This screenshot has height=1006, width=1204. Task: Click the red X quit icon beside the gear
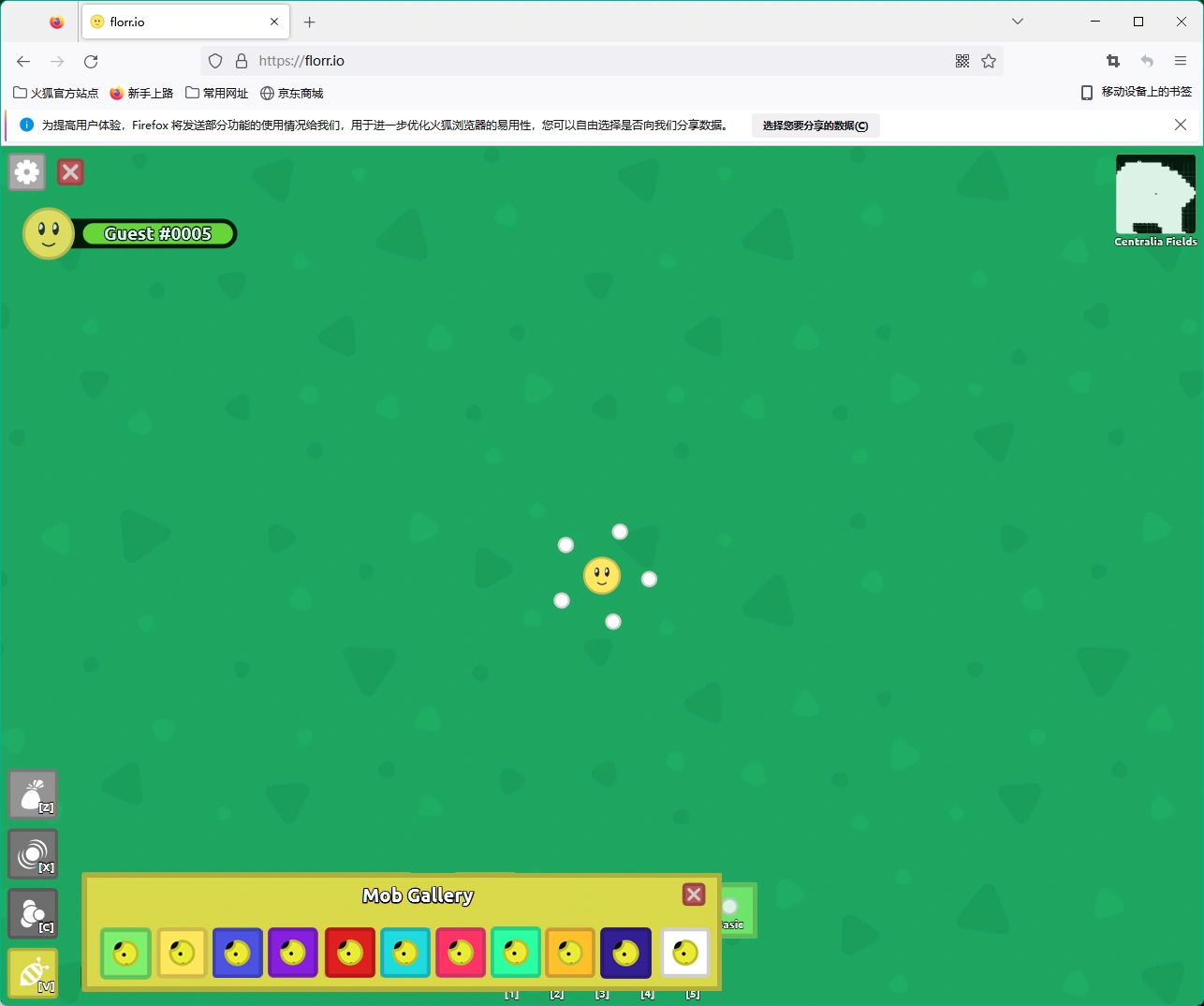[x=70, y=171]
